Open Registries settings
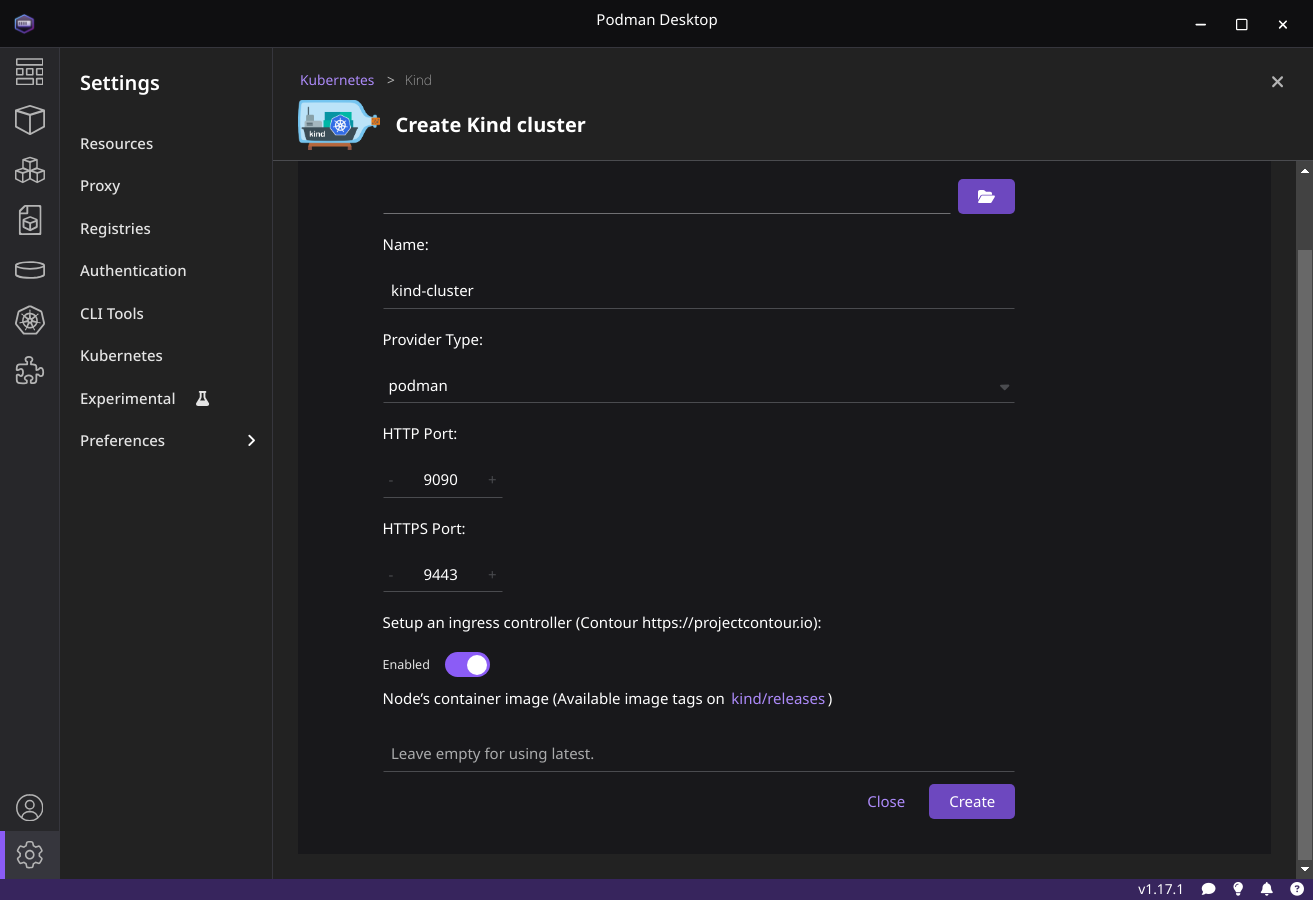Screen dimensions: 1313x900 click(x=115, y=228)
